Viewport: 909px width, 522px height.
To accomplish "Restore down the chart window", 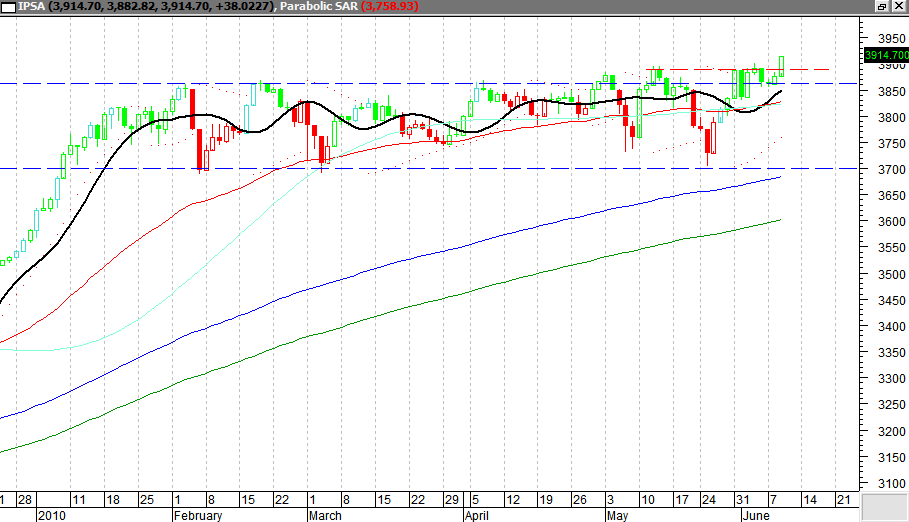I will [882, 6].
